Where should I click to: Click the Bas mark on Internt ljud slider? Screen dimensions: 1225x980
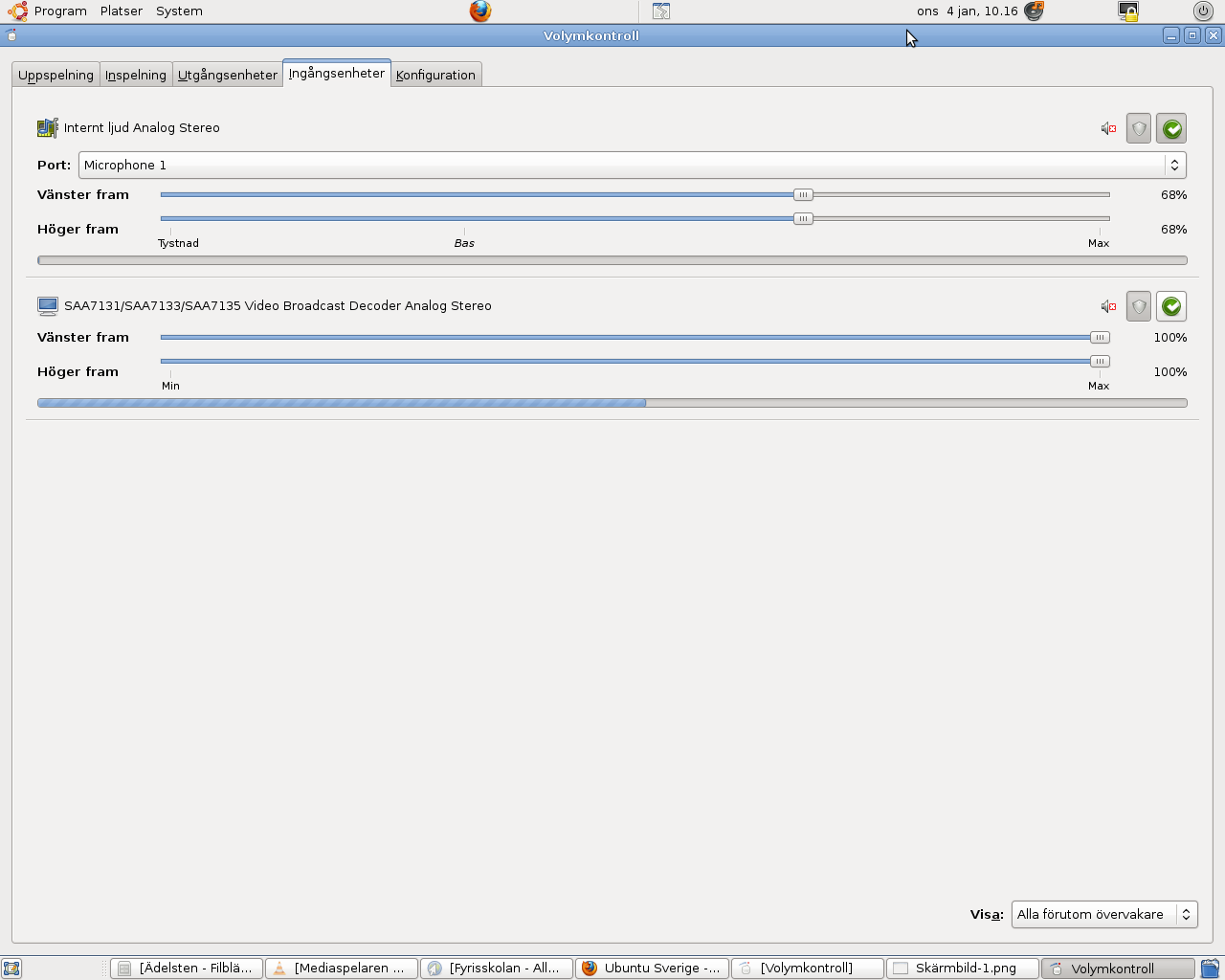464,243
